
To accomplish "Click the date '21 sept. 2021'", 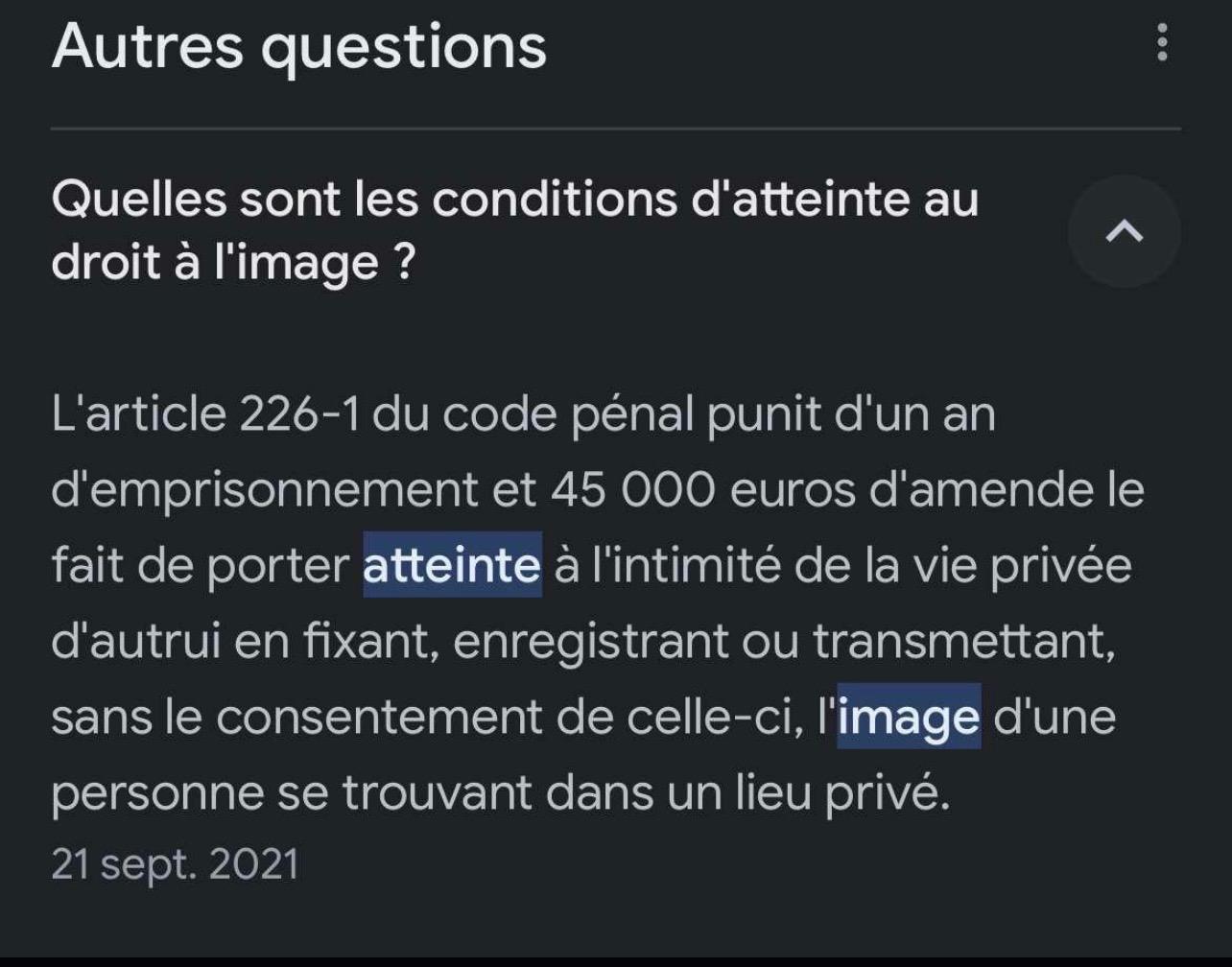I will [175, 864].
